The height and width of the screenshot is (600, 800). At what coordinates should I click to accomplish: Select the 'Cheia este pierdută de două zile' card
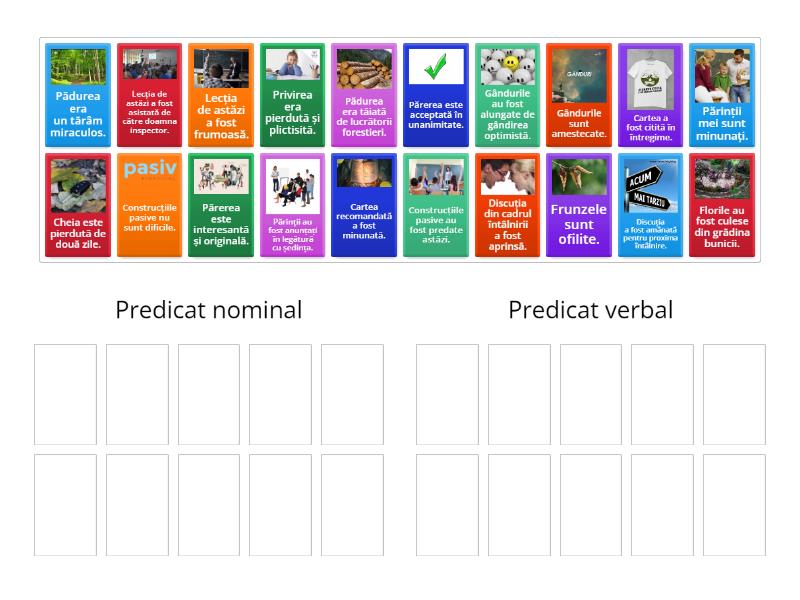tap(79, 205)
